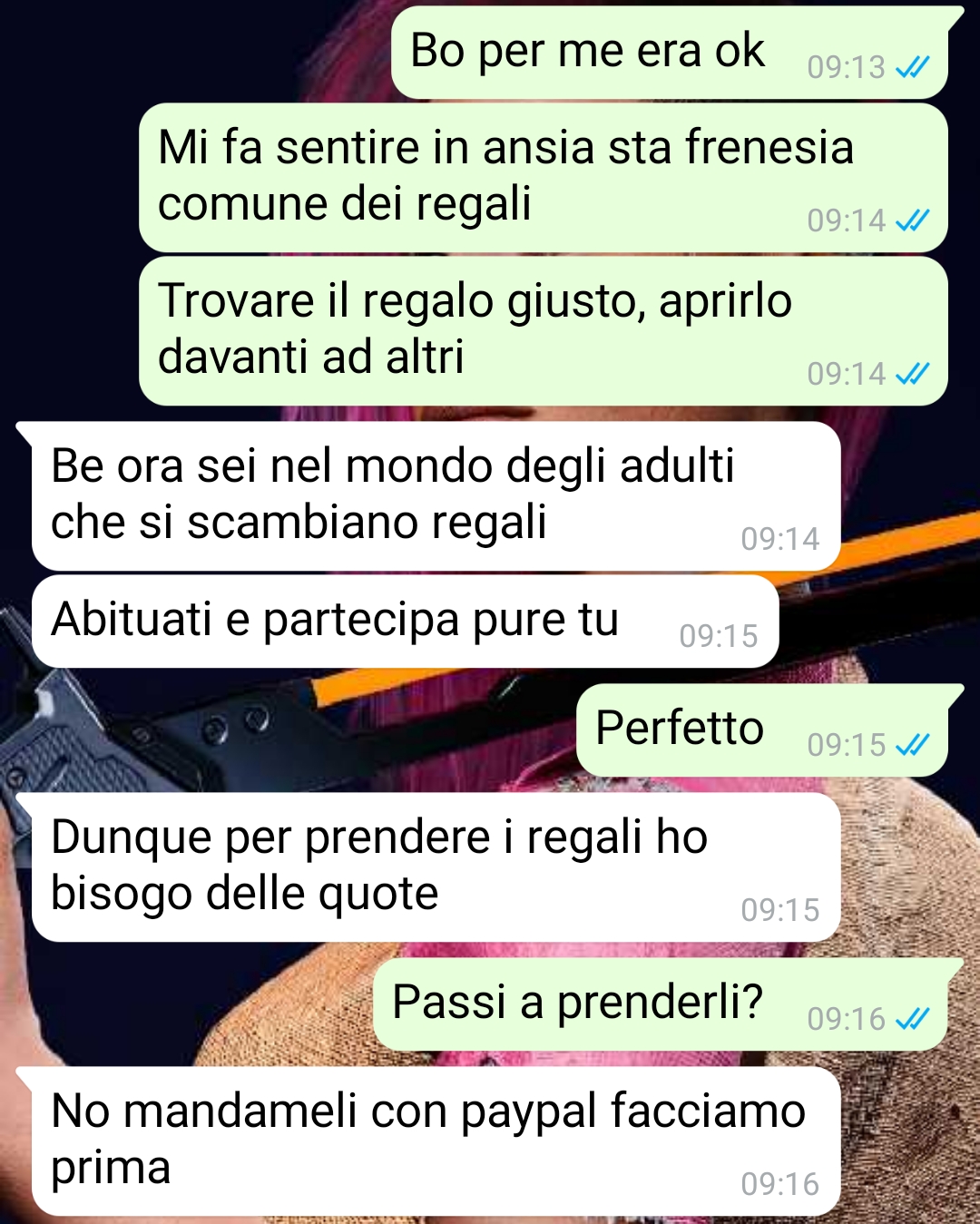
Task: Tap blue ticks next to 'Perfetto'
Action: pos(912,745)
